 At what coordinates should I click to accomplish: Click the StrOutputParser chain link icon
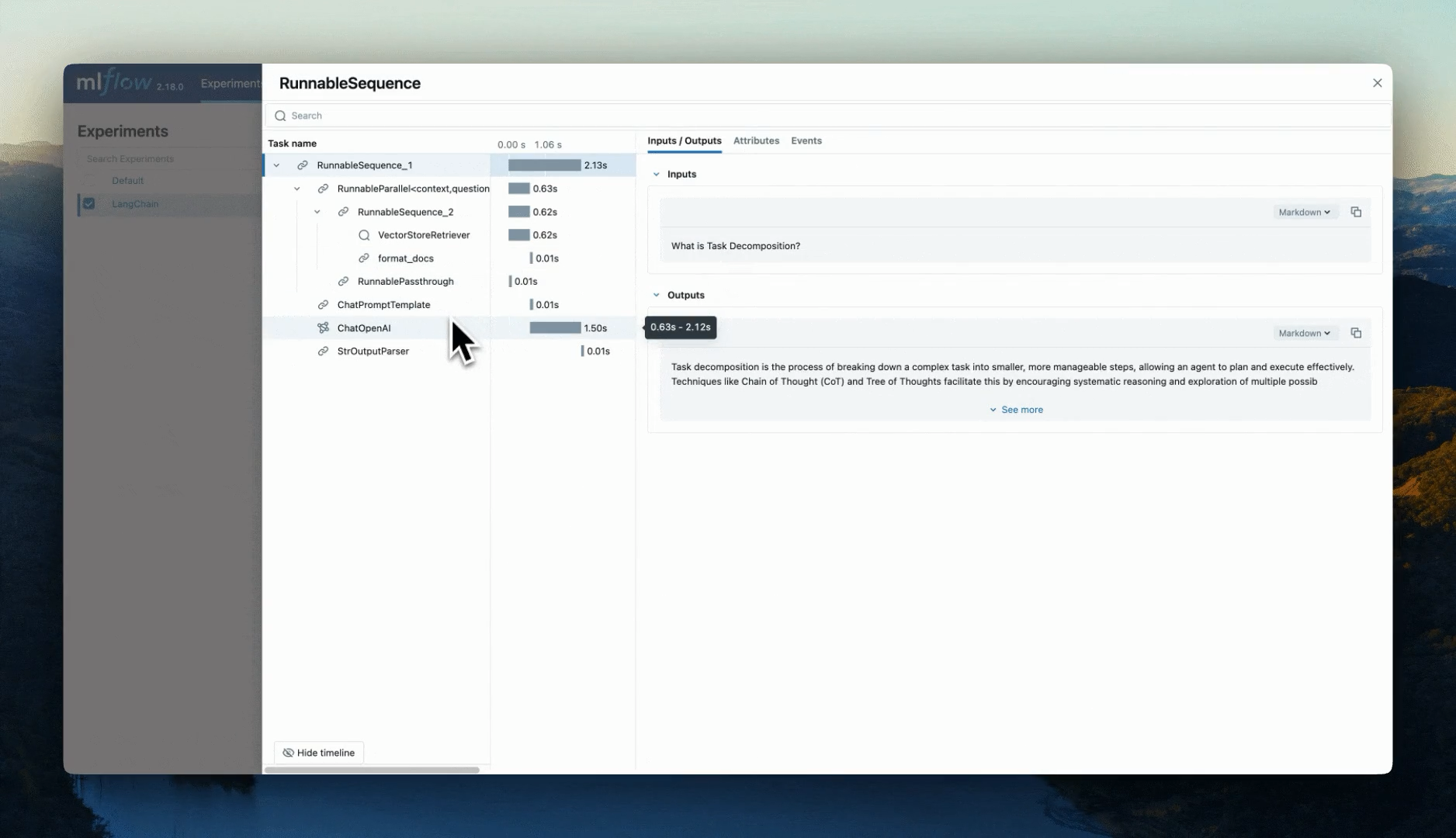coord(323,351)
